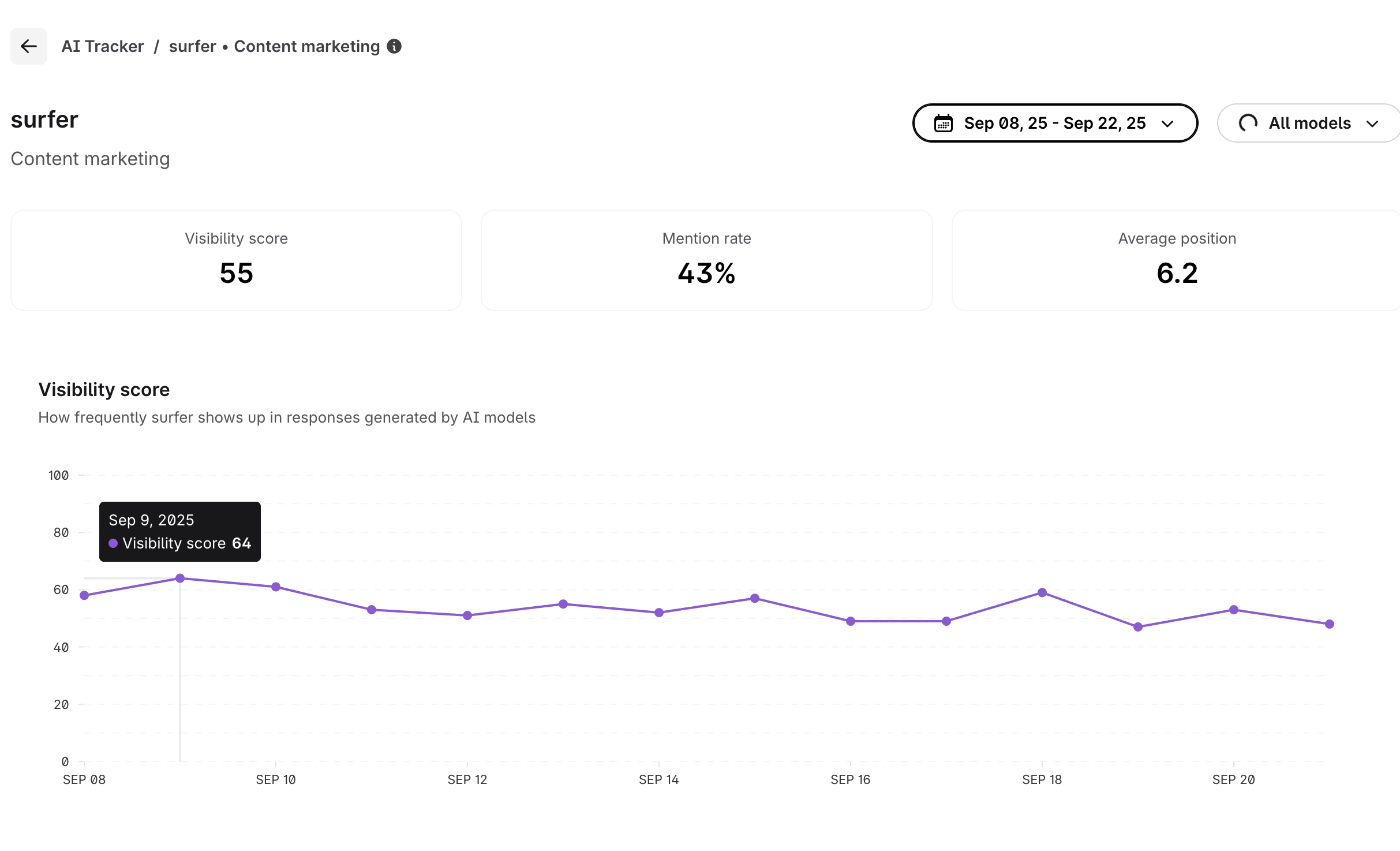Click the SEP 14 x-axis label
This screenshot has width=1400, height=851.
pyautogui.click(x=658, y=779)
